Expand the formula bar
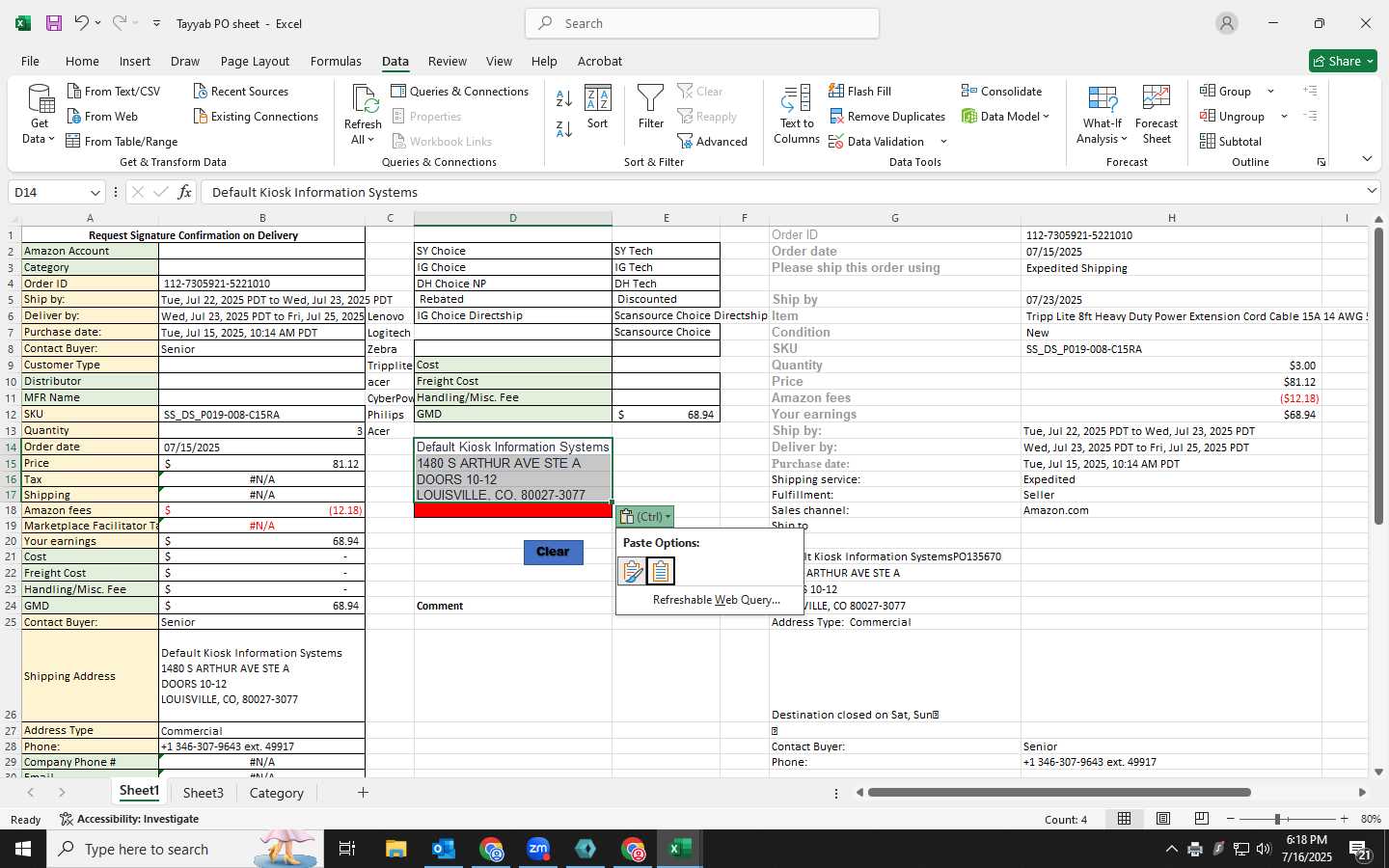This screenshot has height=868, width=1389. 1372,191
